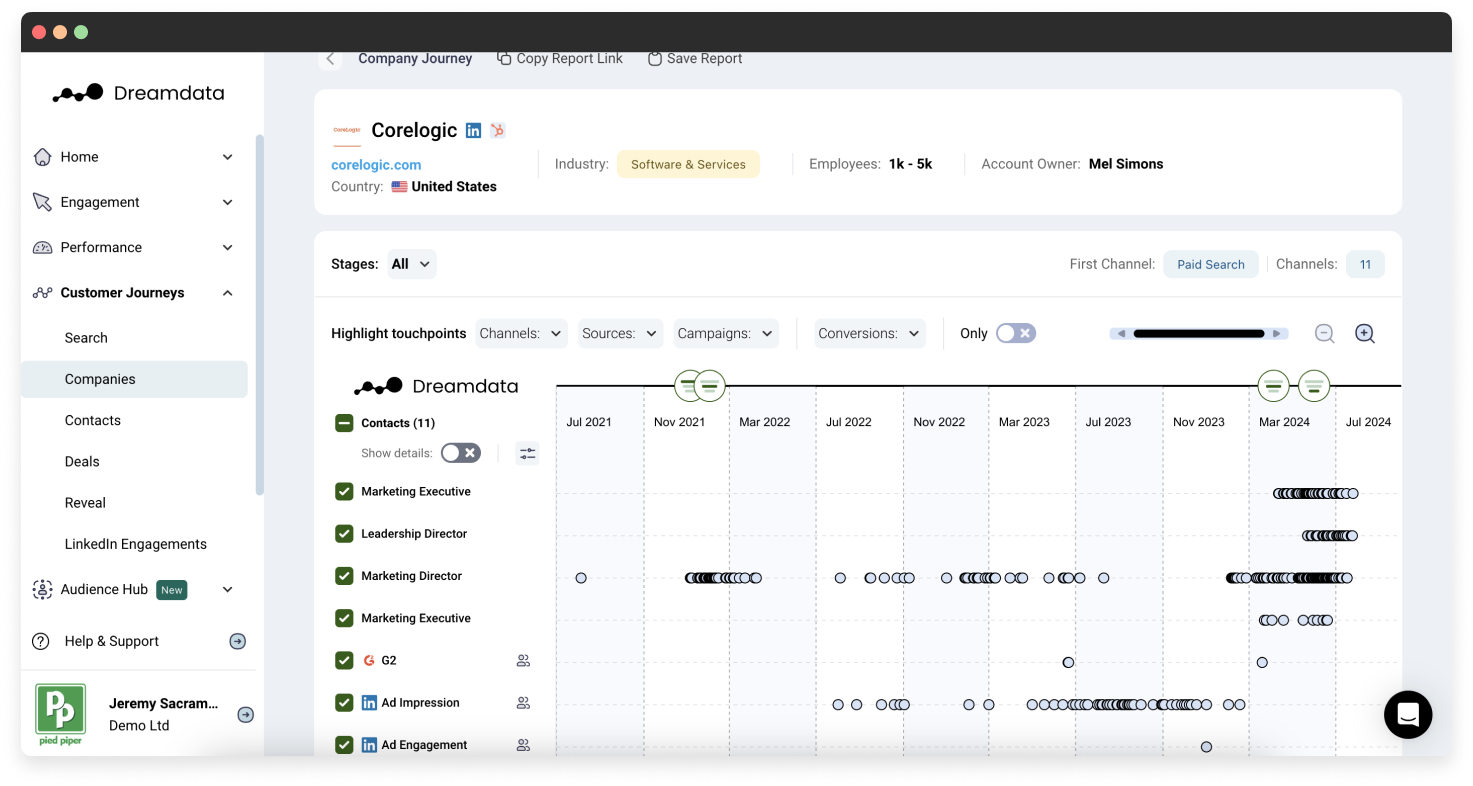Click arrow icon next to Jeremy Sacram...
The height and width of the screenshot is (786, 1473).
(245, 715)
